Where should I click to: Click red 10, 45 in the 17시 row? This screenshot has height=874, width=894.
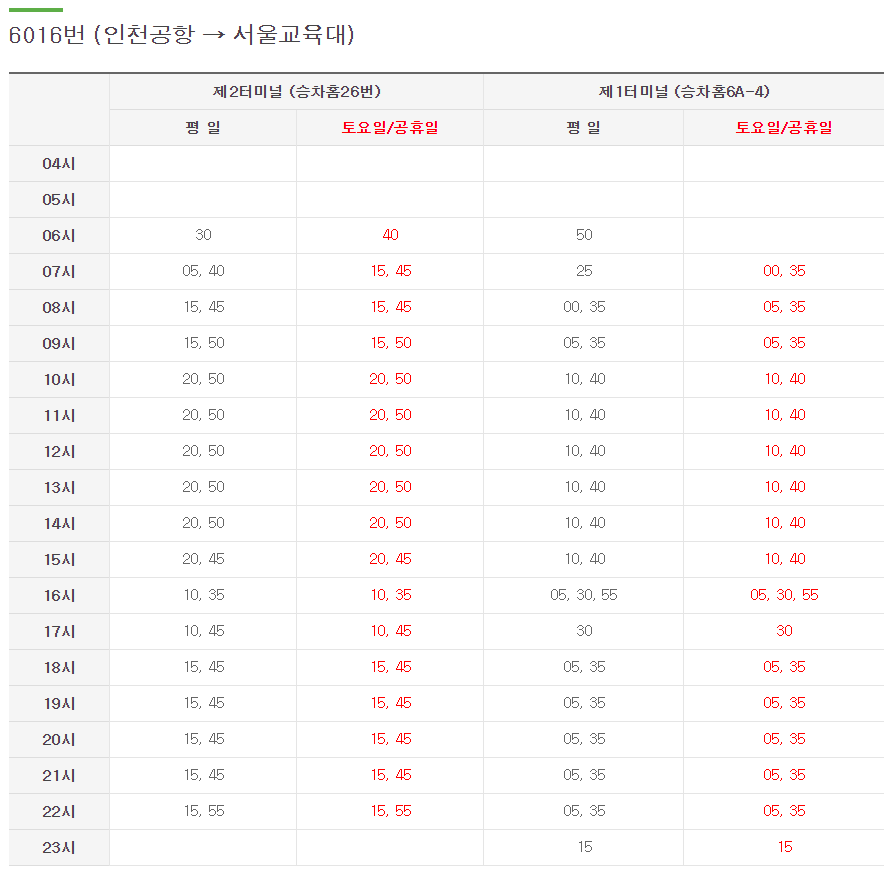click(x=391, y=631)
